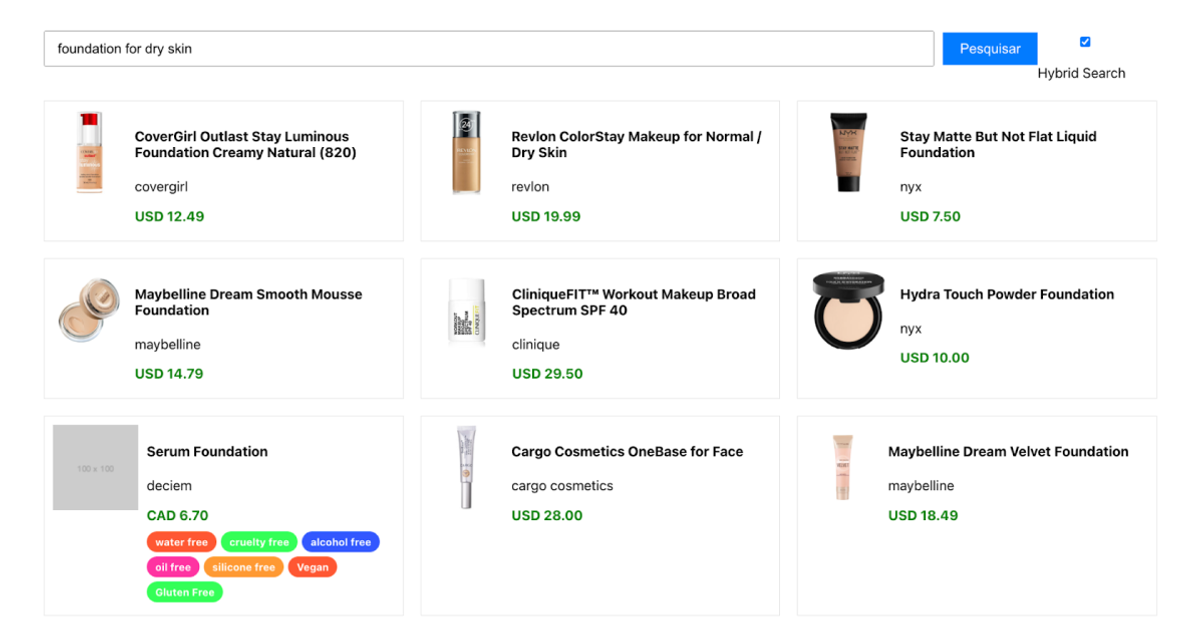Click the water free tag
This screenshot has height=630, width=1200.
181,541
